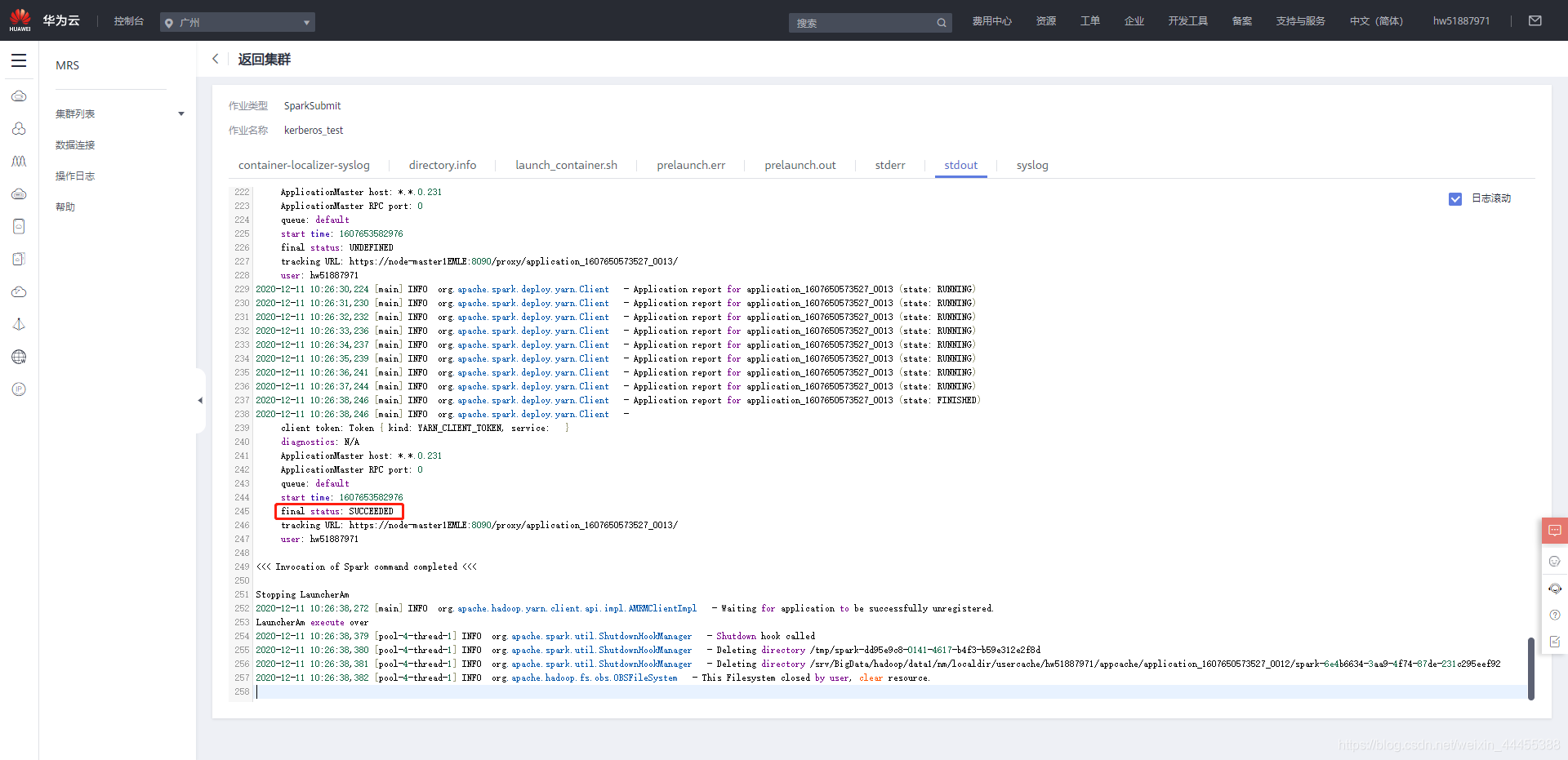This screenshot has width=1568, height=760.
Task: Open 操作日志 in the sidebar
Action: 75,176
